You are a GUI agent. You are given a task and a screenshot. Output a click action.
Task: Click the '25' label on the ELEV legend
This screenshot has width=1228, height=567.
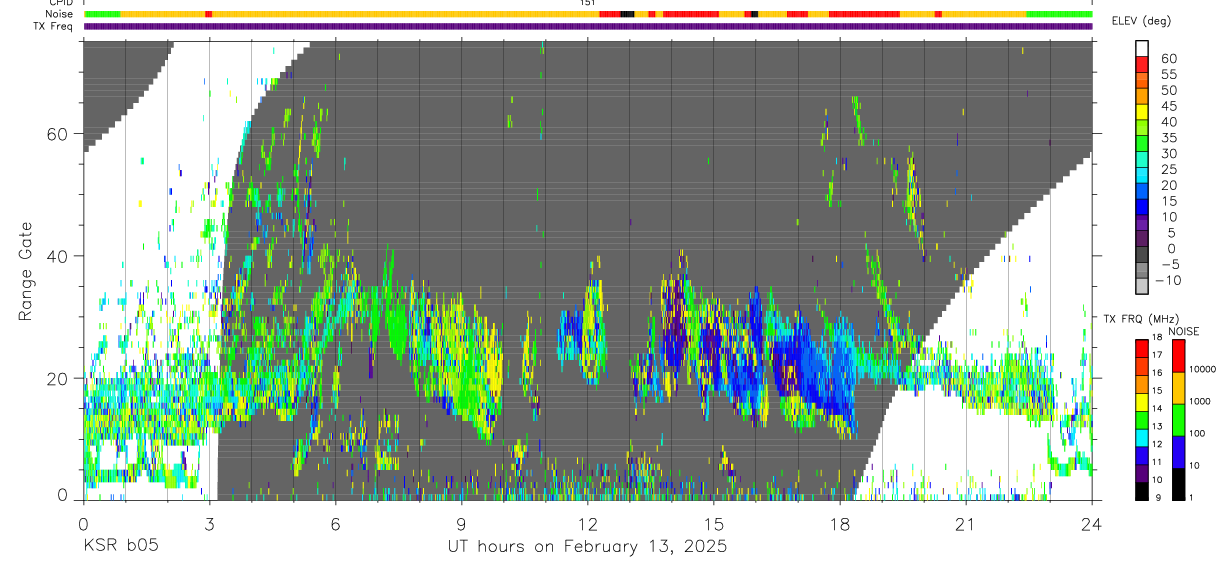[x=1168, y=170]
